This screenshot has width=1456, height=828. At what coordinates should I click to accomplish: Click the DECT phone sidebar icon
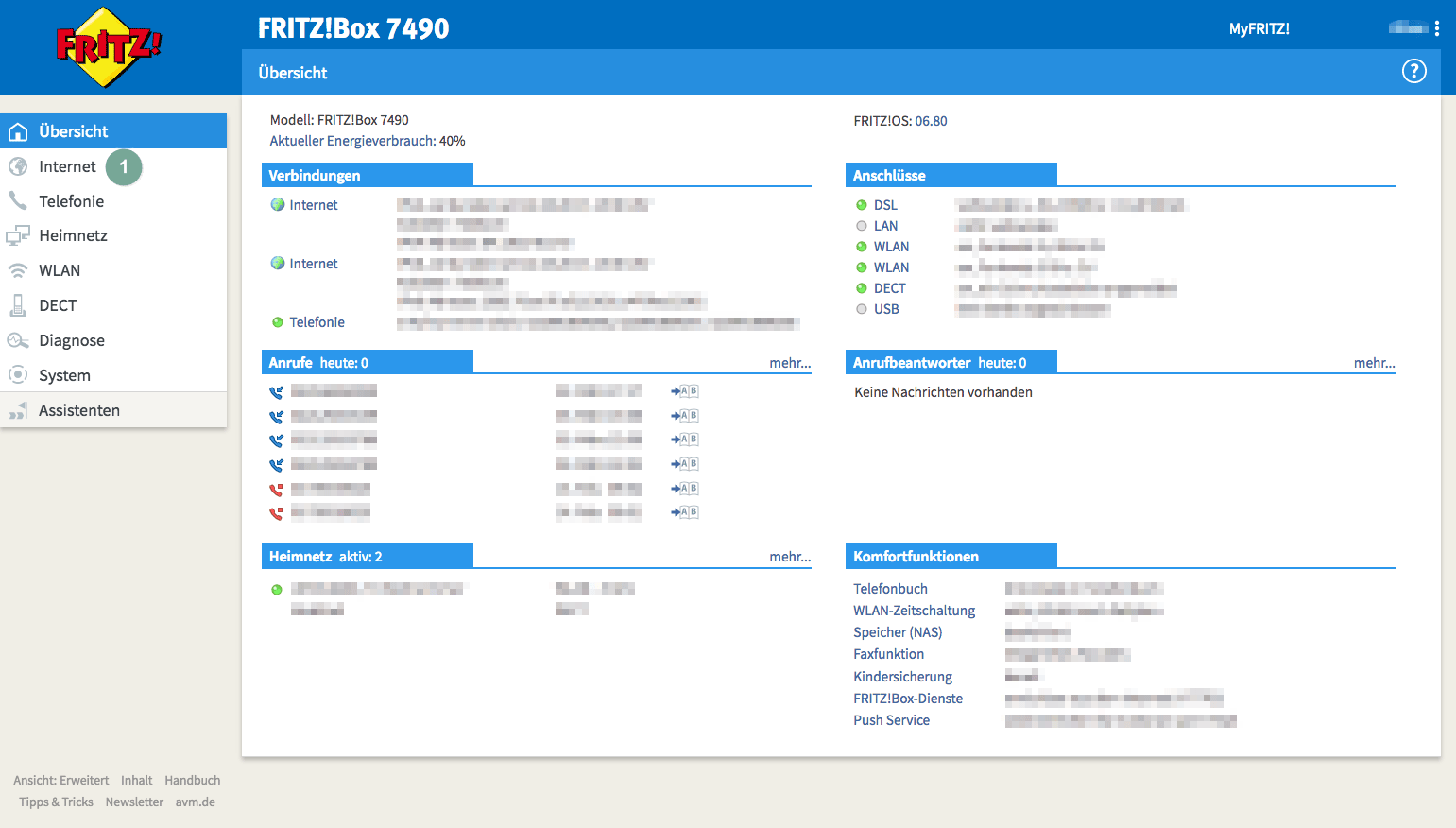point(18,305)
